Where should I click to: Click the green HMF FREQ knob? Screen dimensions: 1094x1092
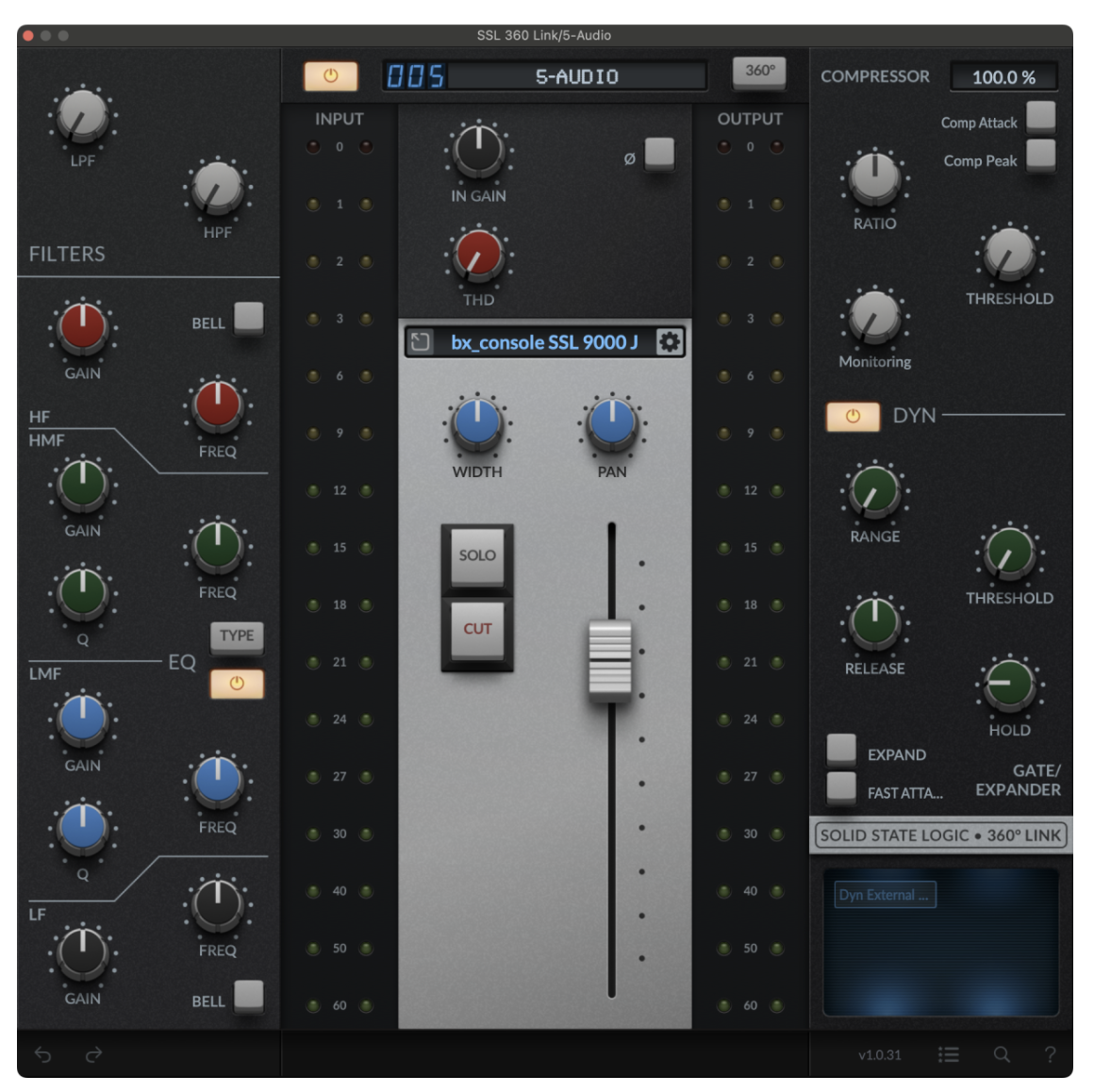[217, 547]
